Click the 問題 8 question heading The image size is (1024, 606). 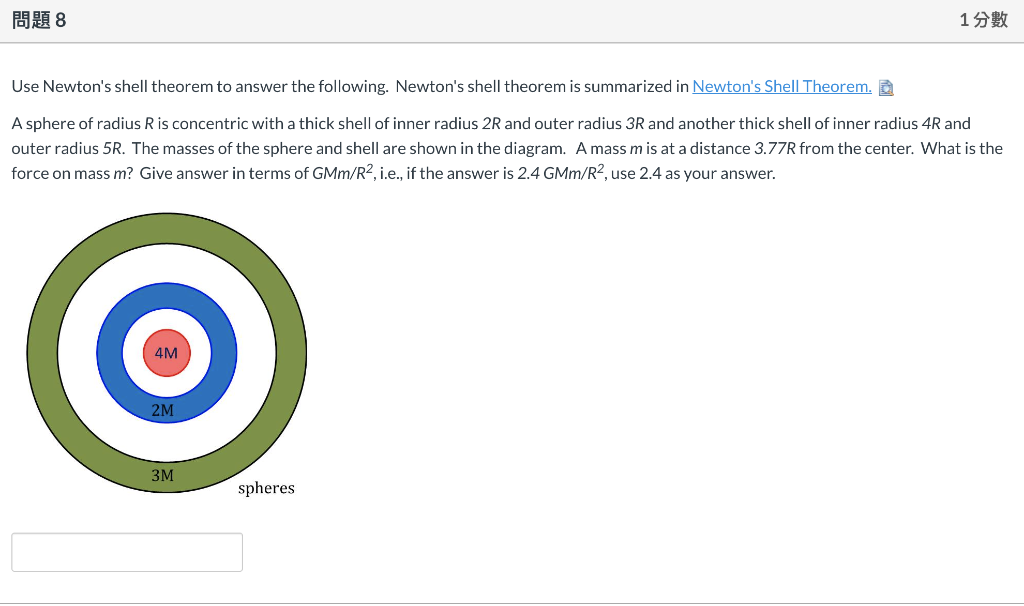(39, 18)
